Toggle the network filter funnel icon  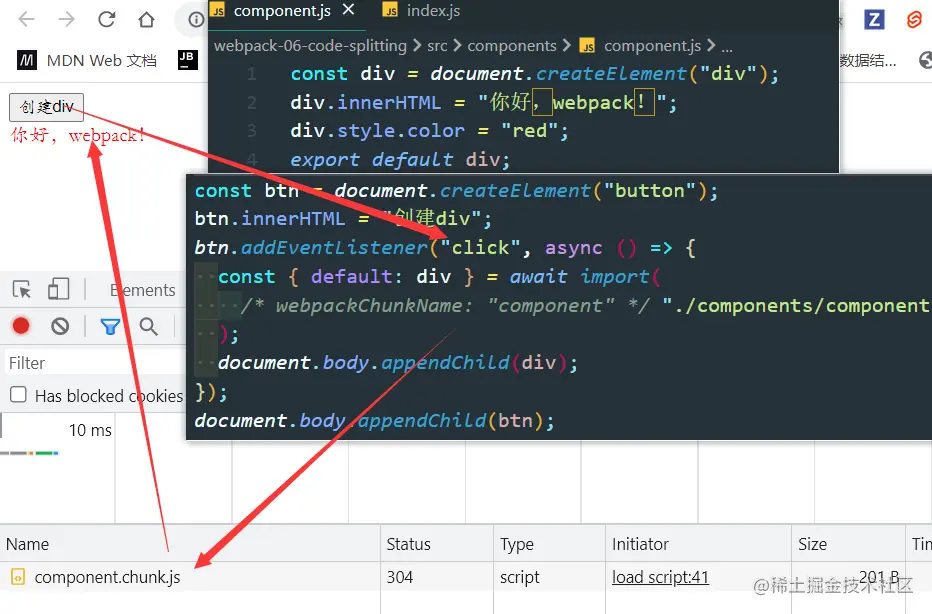tap(110, 326)
